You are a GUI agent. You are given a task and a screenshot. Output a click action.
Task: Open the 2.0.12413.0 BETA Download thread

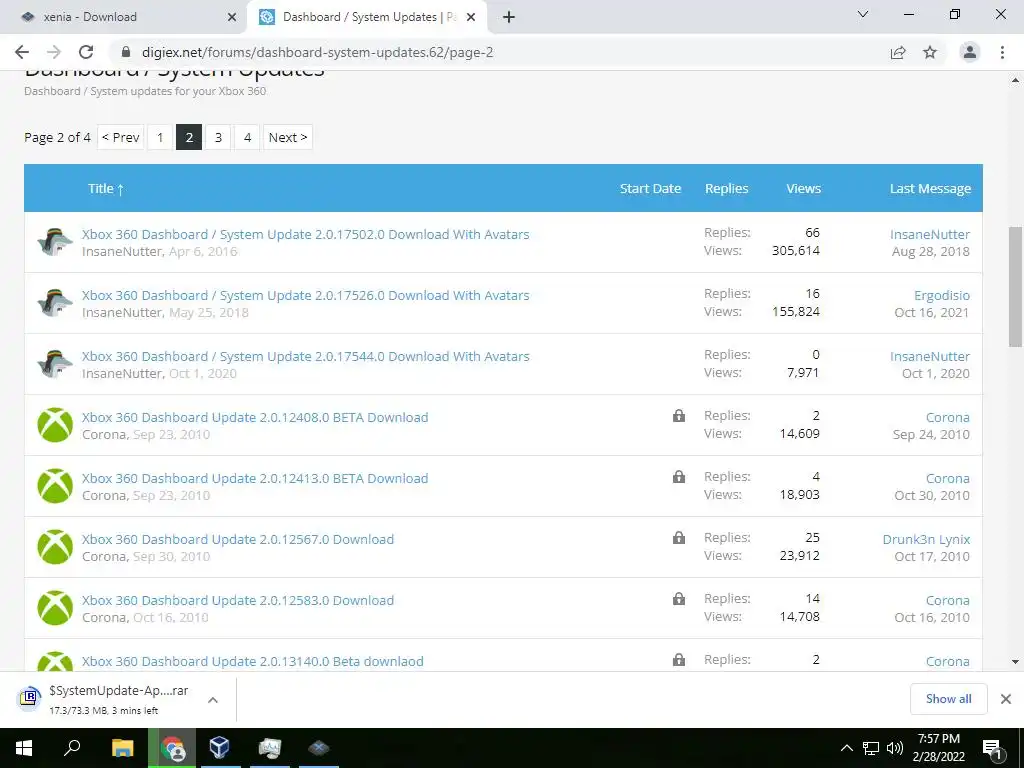pos(255,478)
